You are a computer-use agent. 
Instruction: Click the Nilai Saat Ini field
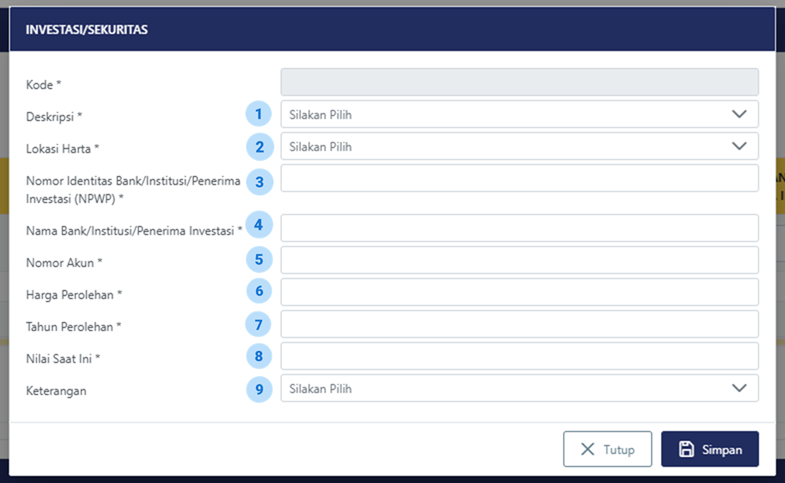tap(519, 356)
